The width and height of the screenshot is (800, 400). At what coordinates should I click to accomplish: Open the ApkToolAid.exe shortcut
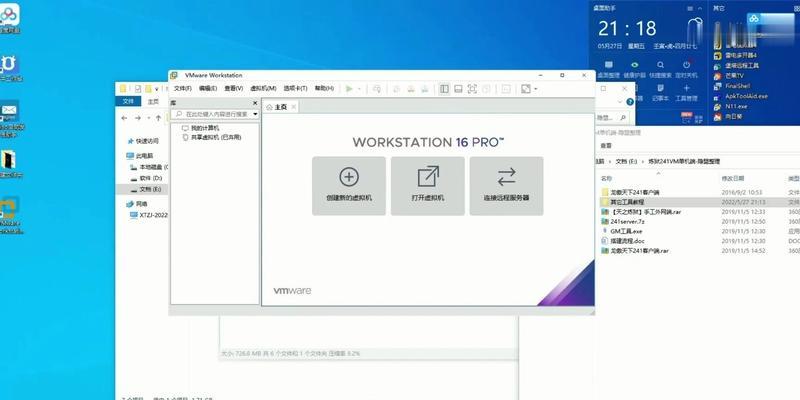[740, 96]
